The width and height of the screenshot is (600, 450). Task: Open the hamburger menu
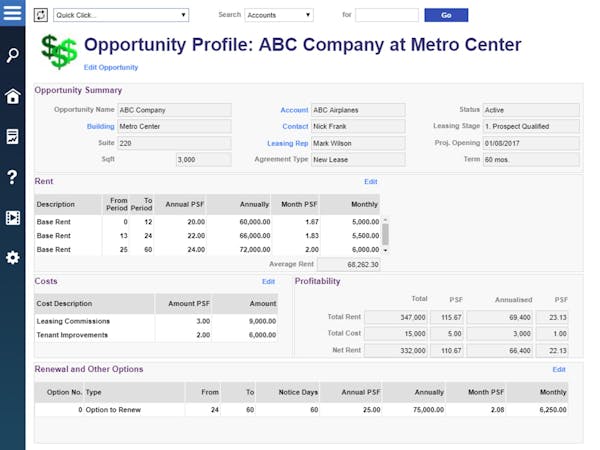[x=12, y=13]
